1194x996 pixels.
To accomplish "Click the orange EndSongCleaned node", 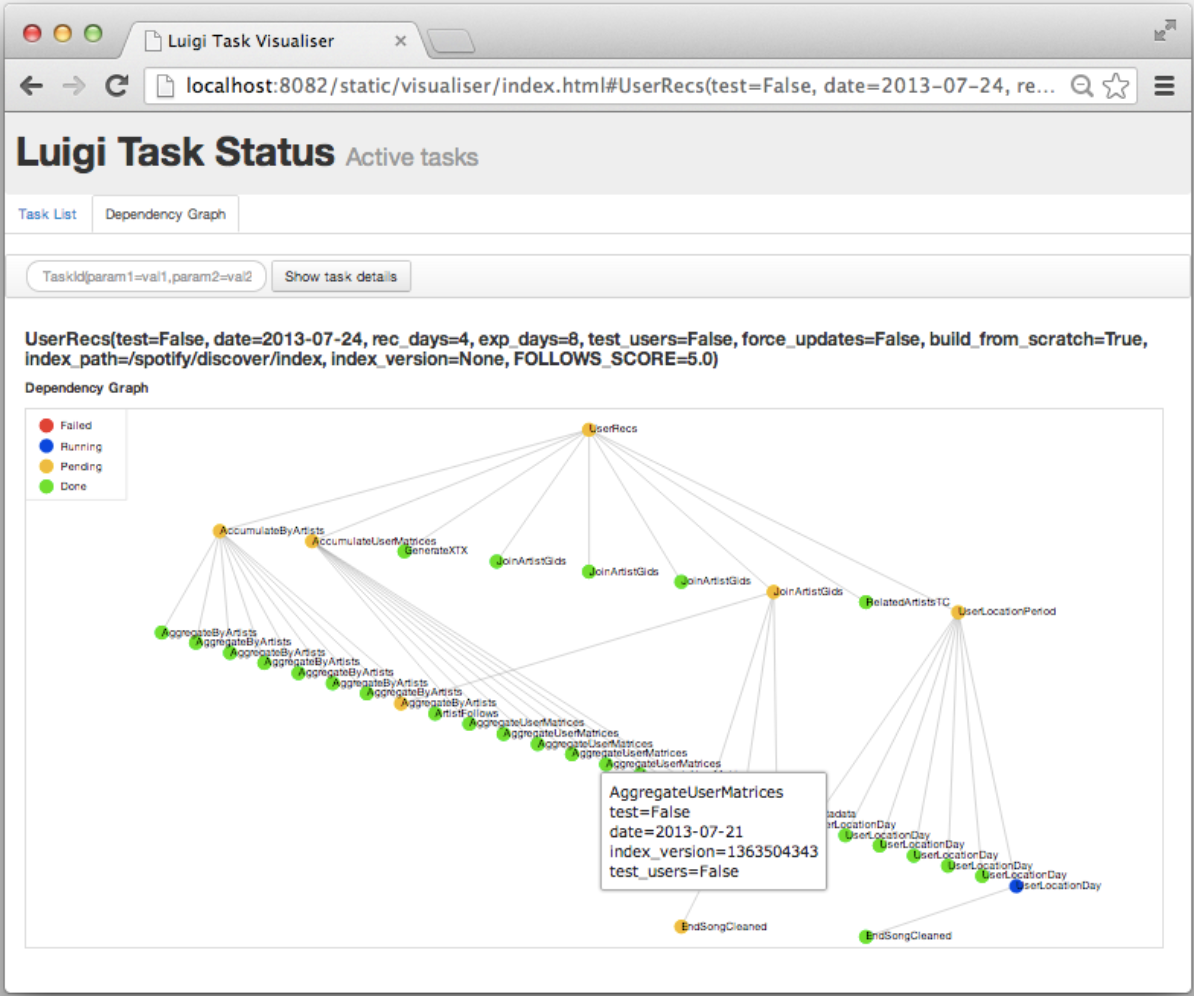I will click(x=681, y=927).
